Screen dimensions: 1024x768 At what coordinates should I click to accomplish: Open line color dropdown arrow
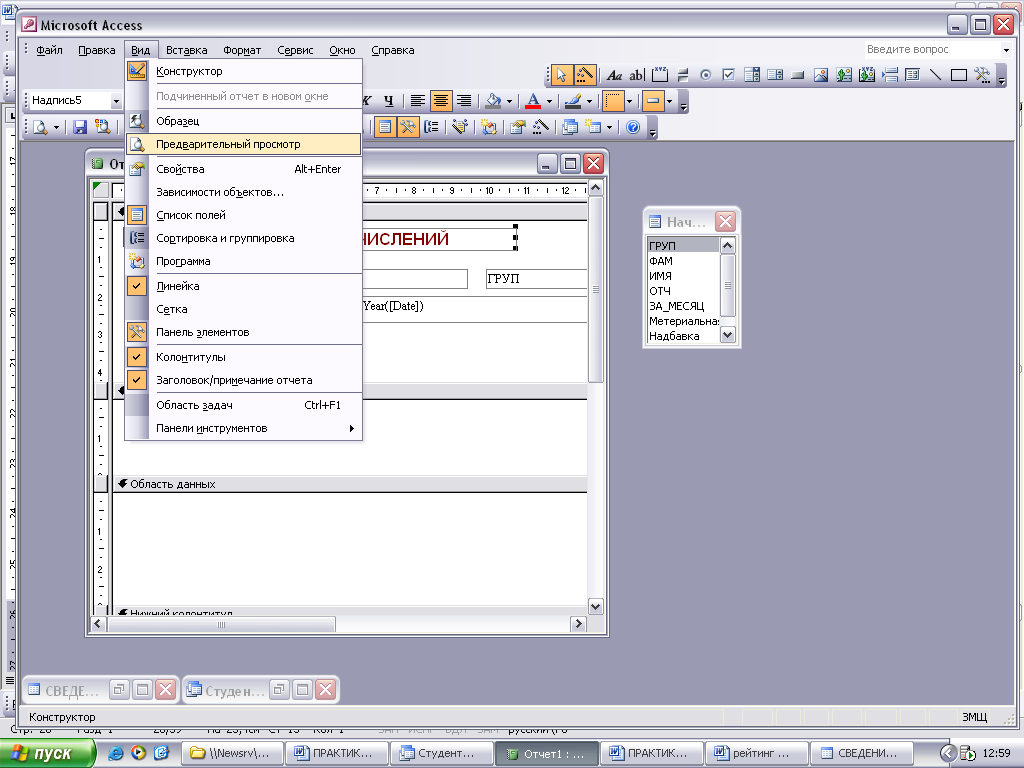[x=588, y=101]
